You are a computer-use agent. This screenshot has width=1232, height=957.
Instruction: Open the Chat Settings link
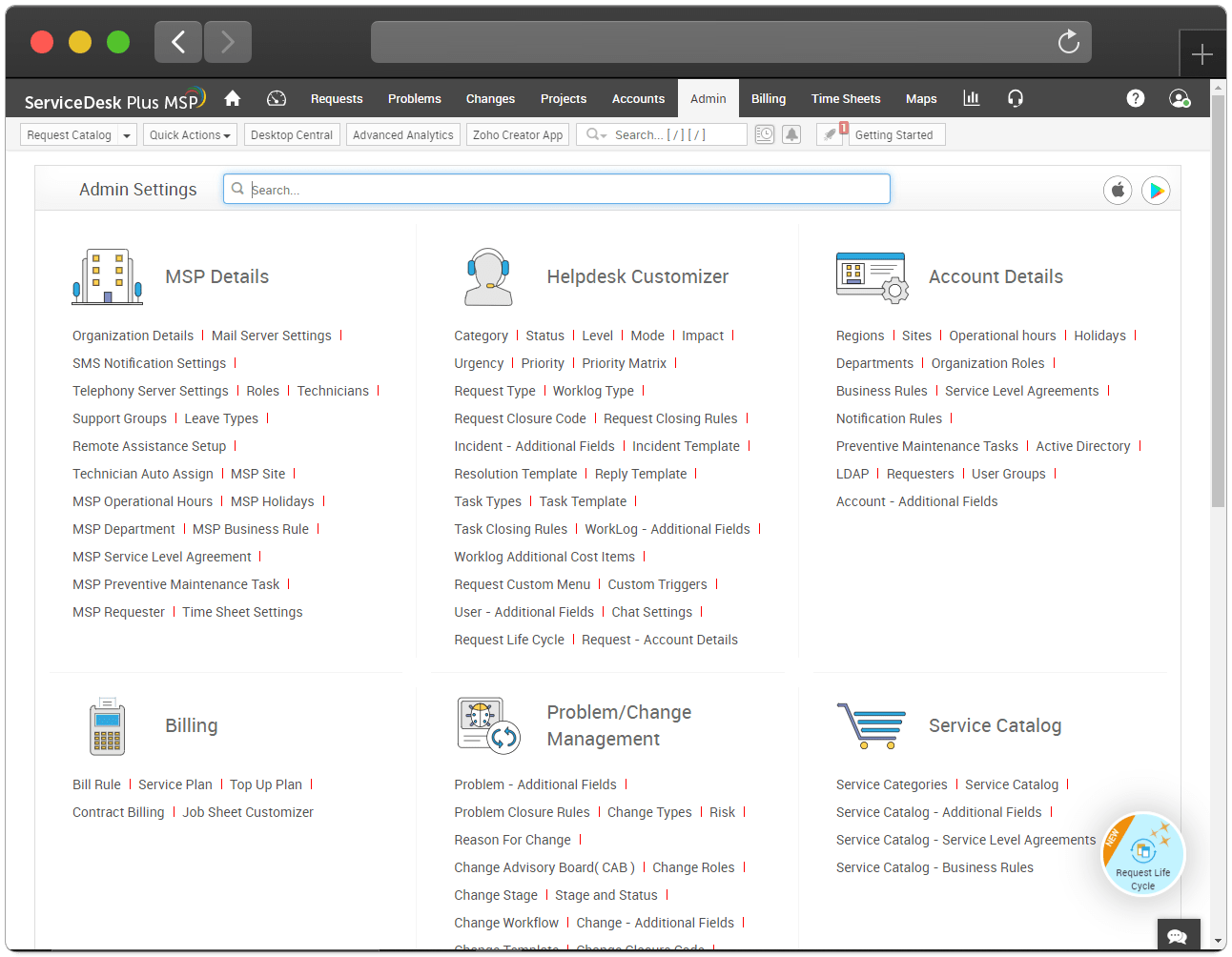point(652,612)
